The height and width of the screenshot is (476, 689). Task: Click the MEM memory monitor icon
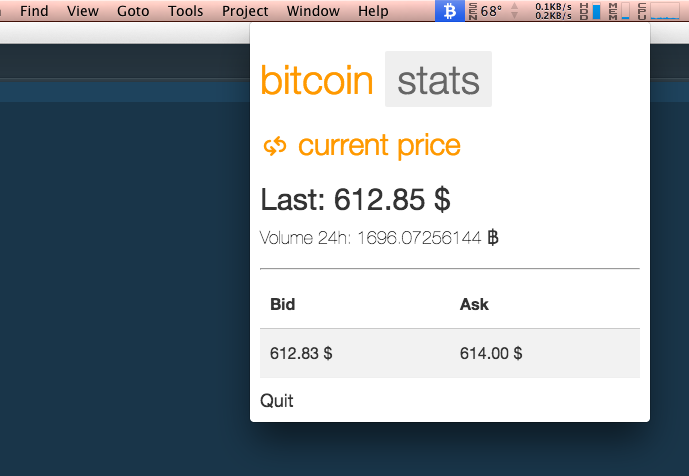[619, 11]
